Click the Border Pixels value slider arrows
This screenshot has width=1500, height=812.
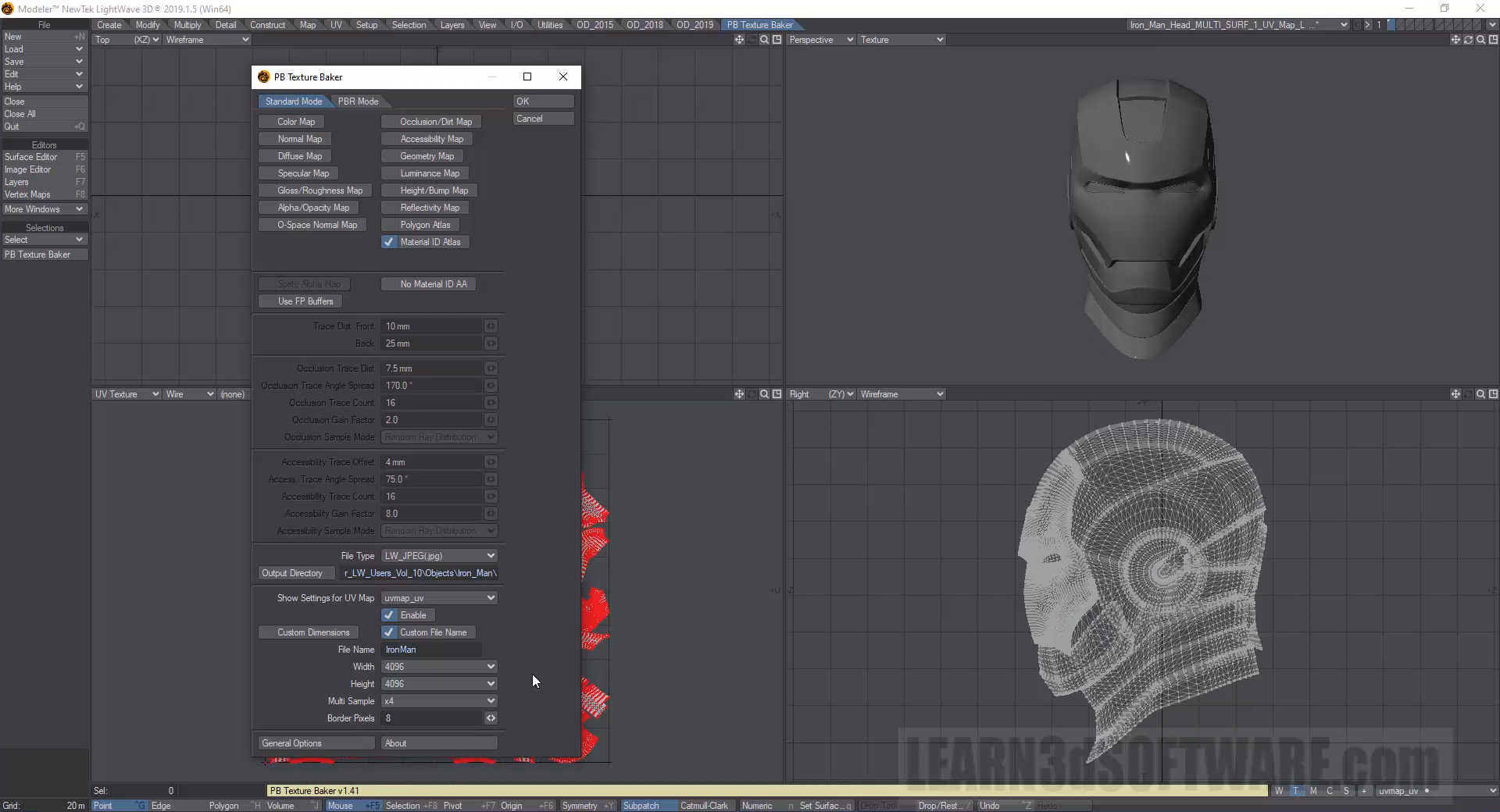(x=491, y=718)
